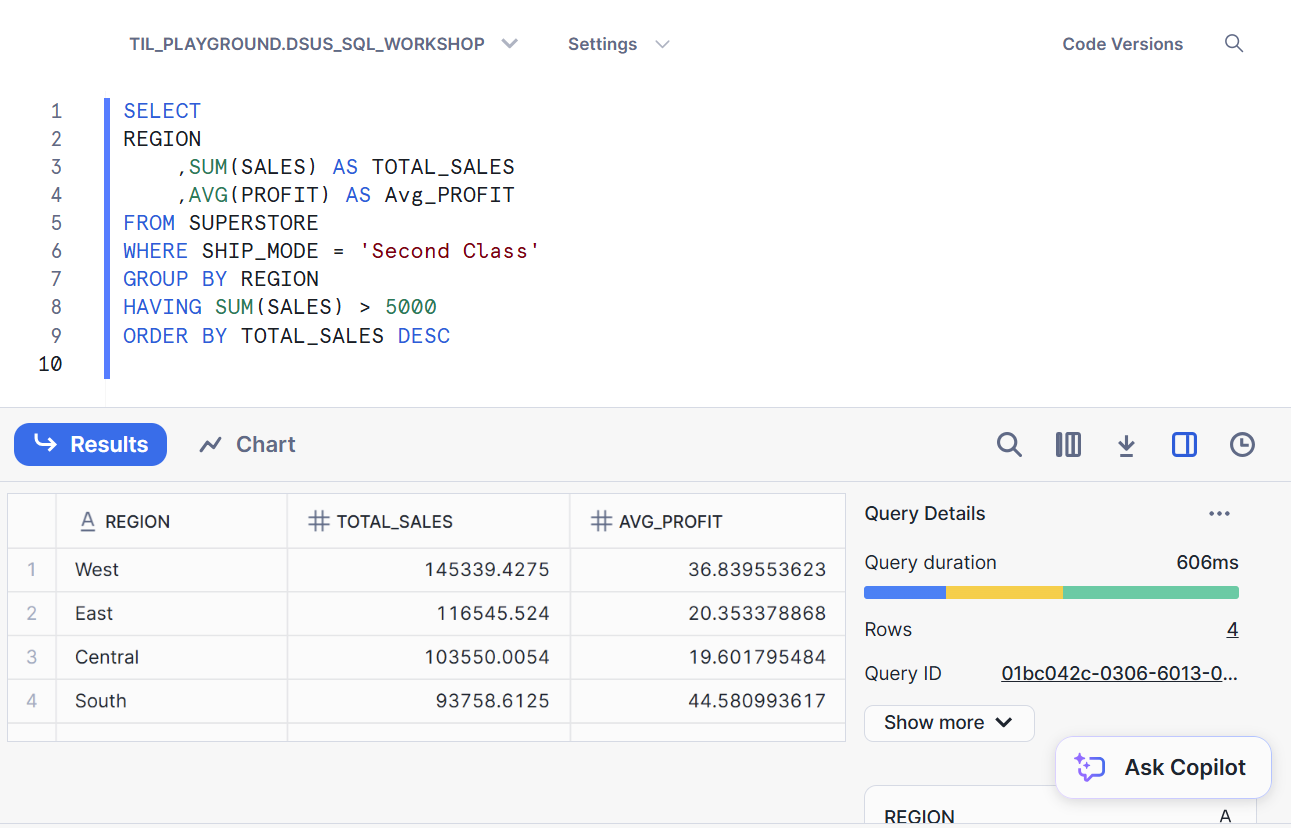The width and height of the screenshot is (1291, 828).
Task: Search the query results with the magnifier icon
Action: coord(1009,445)
